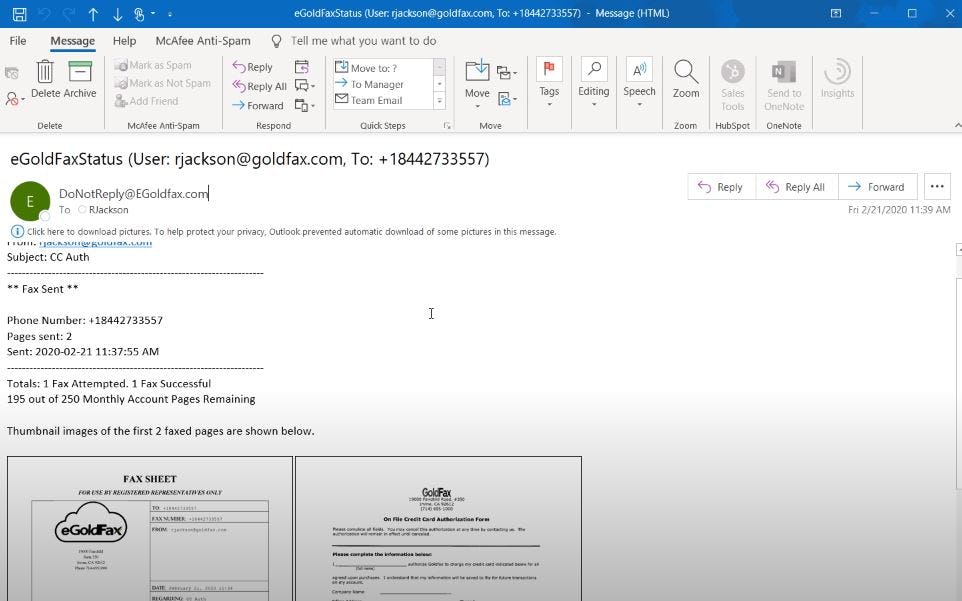The width and height of the screenshot is (962, 601).
Task: Save the message using the floppy disk icon
Action: [19, 13]
